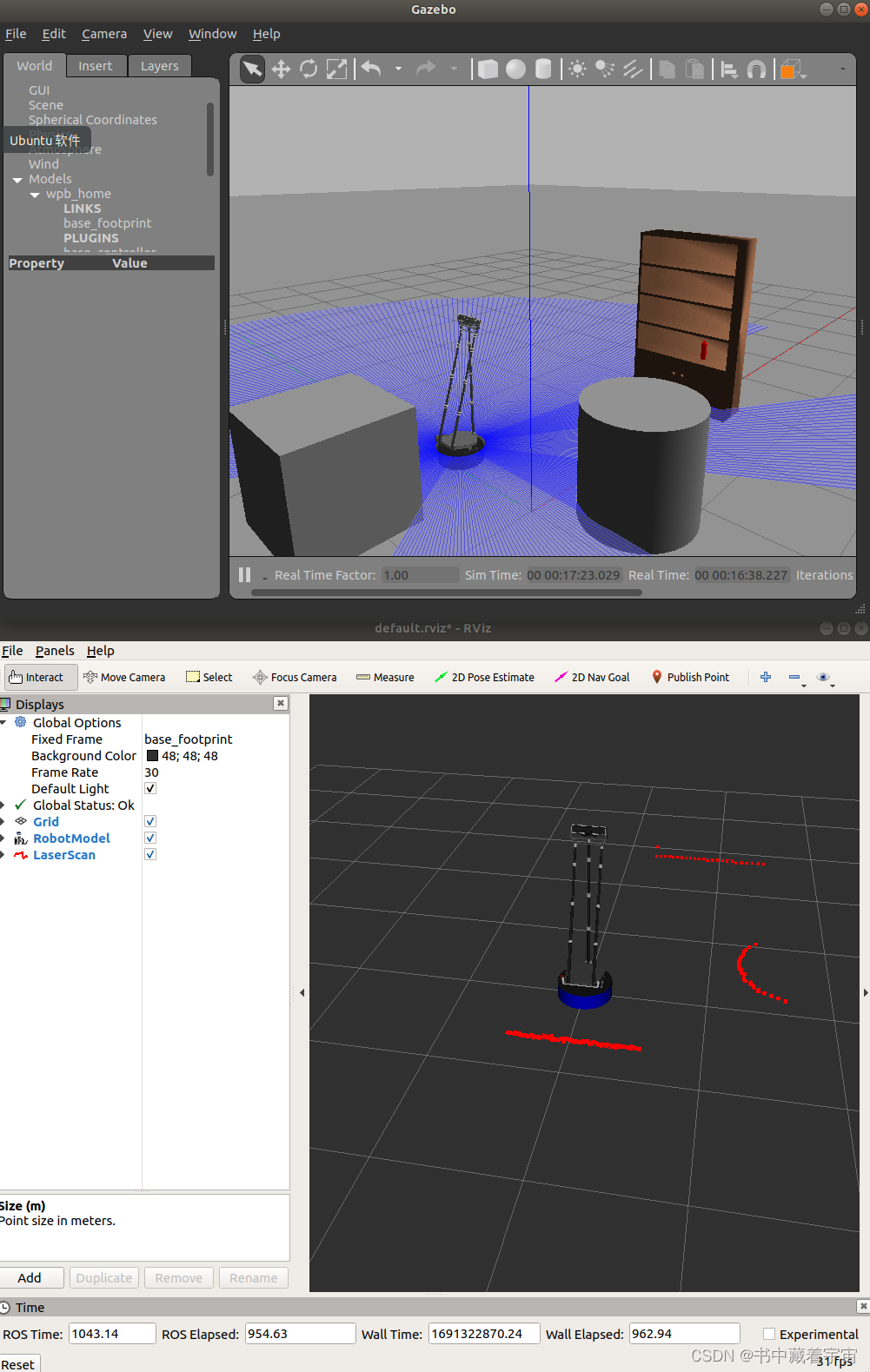This screenshot has width=870, height=1372.
Task: Toggle the snap magnet tool in Gazebo
Action: [x=757, y=69]
